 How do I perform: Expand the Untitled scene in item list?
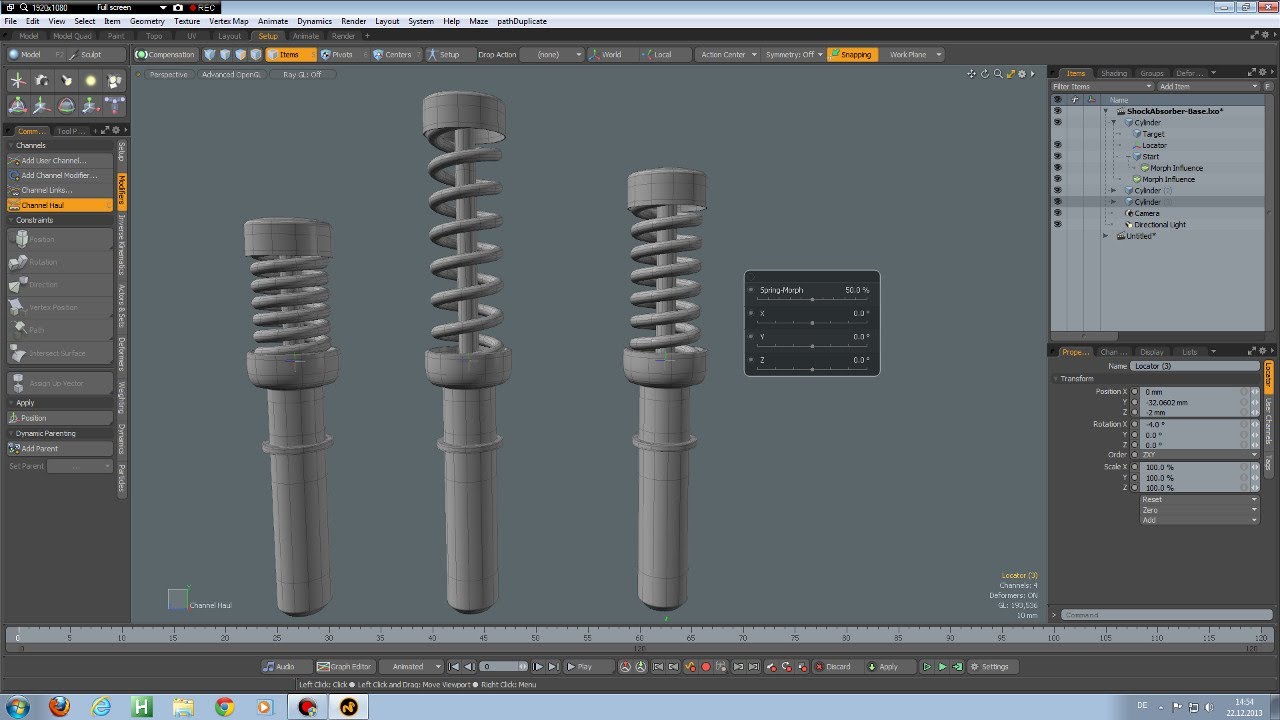[1106, 236]
